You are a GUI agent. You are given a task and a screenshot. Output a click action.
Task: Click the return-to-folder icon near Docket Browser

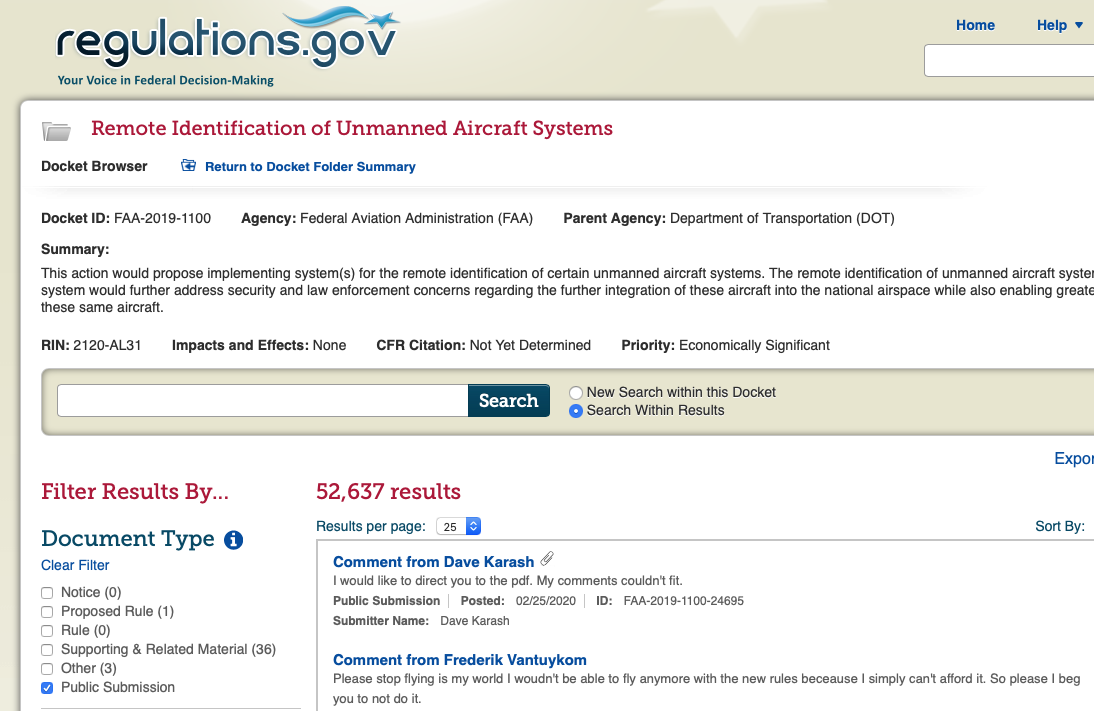188,165
